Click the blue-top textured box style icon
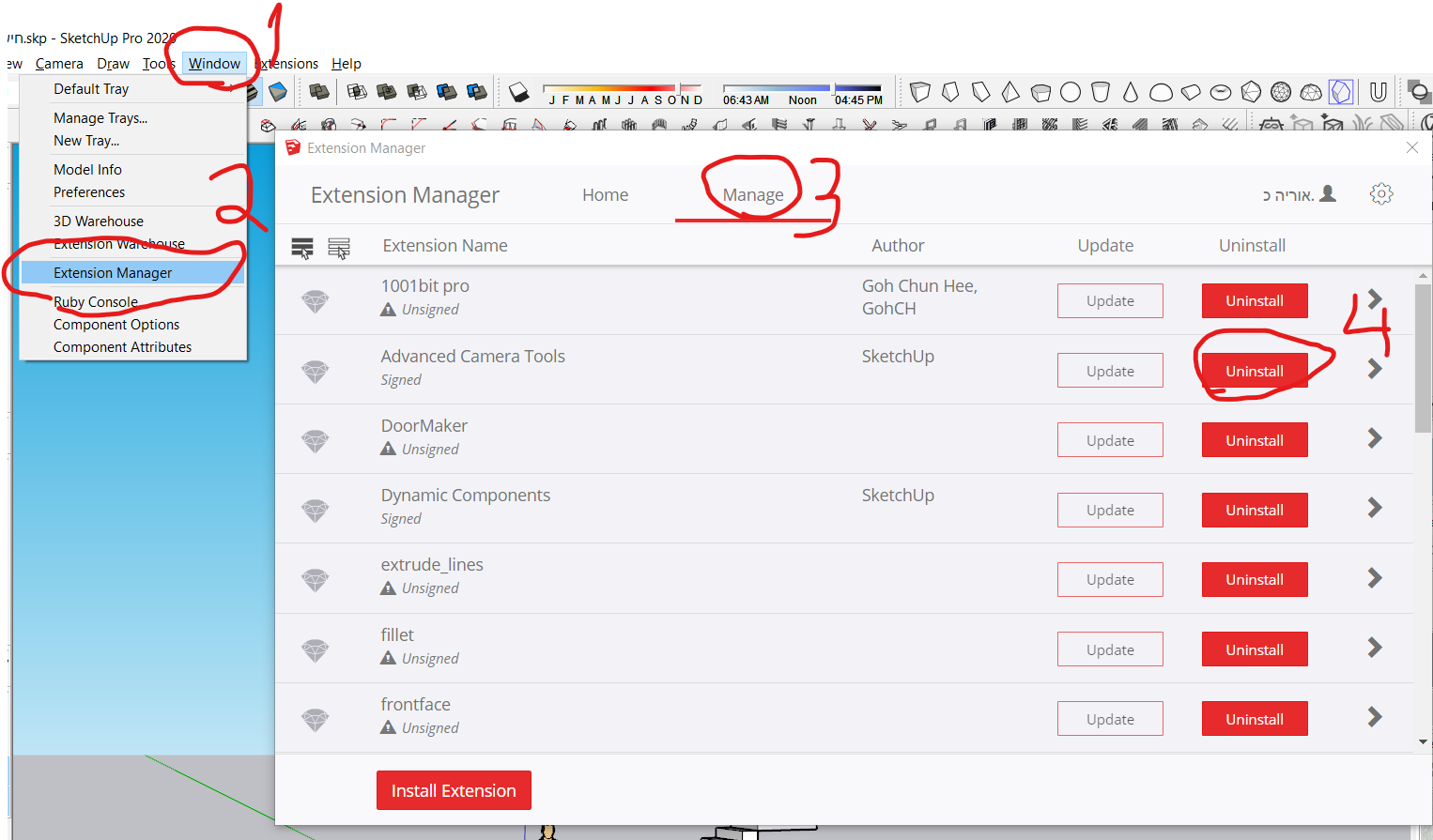This screenshot has width=1433, height=840. point(278,92)
